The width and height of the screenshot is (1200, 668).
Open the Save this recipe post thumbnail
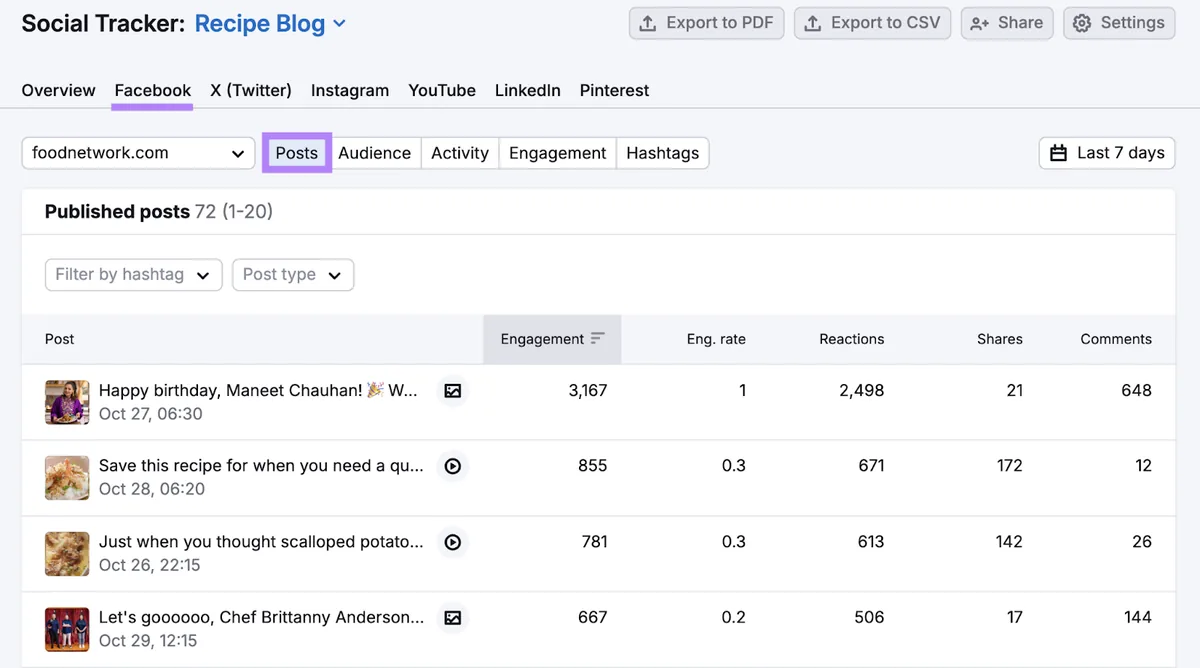click(67, 478)
